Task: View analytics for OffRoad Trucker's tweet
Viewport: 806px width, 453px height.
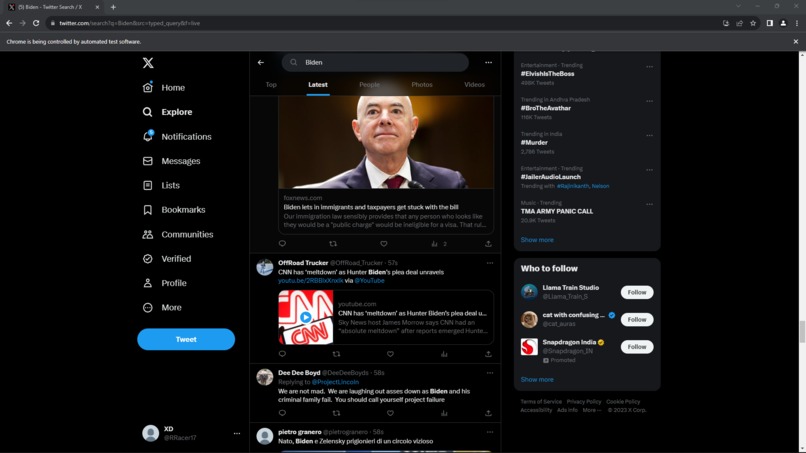Action: click(444, 354)
